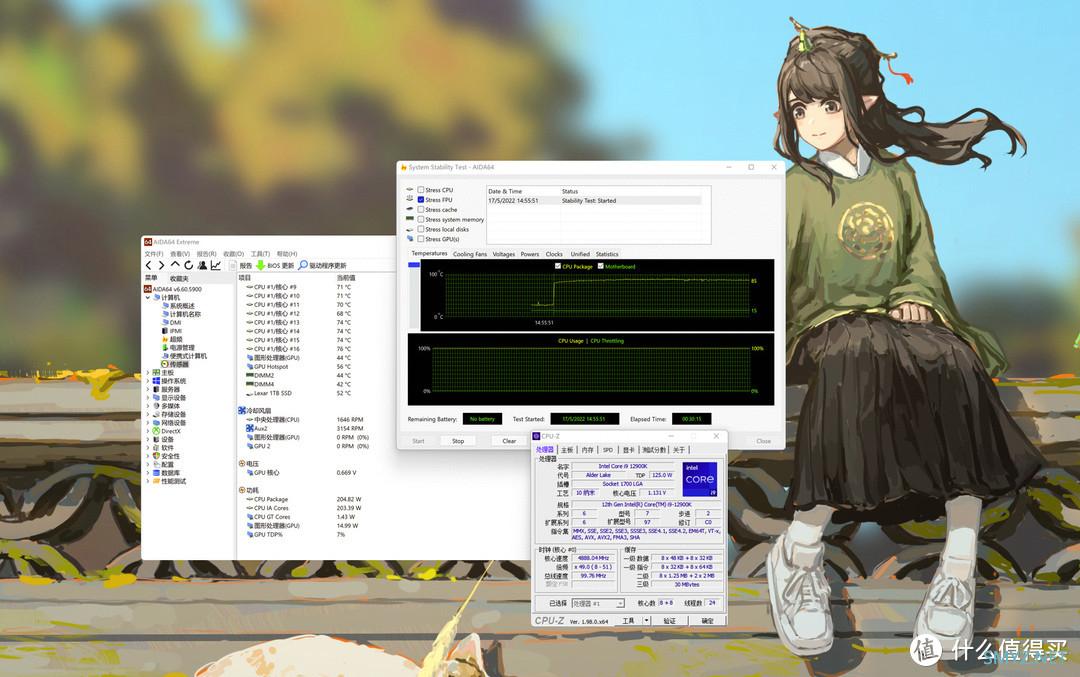1080x677 pixels.
Task: Refresh the AIDA64 sensor view
Action: point(188,265)
